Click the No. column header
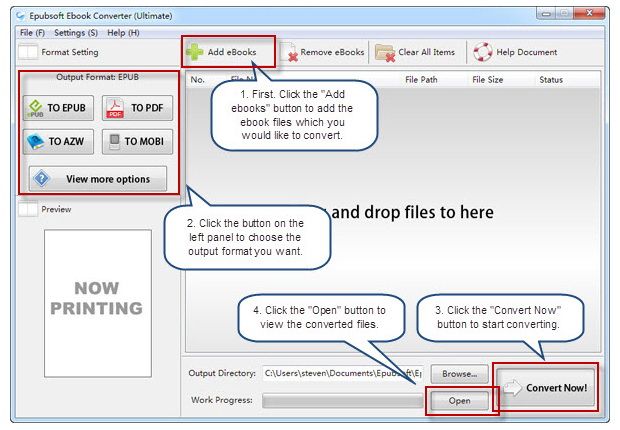Viewport: 620px width, 430px height. point(197,80)
